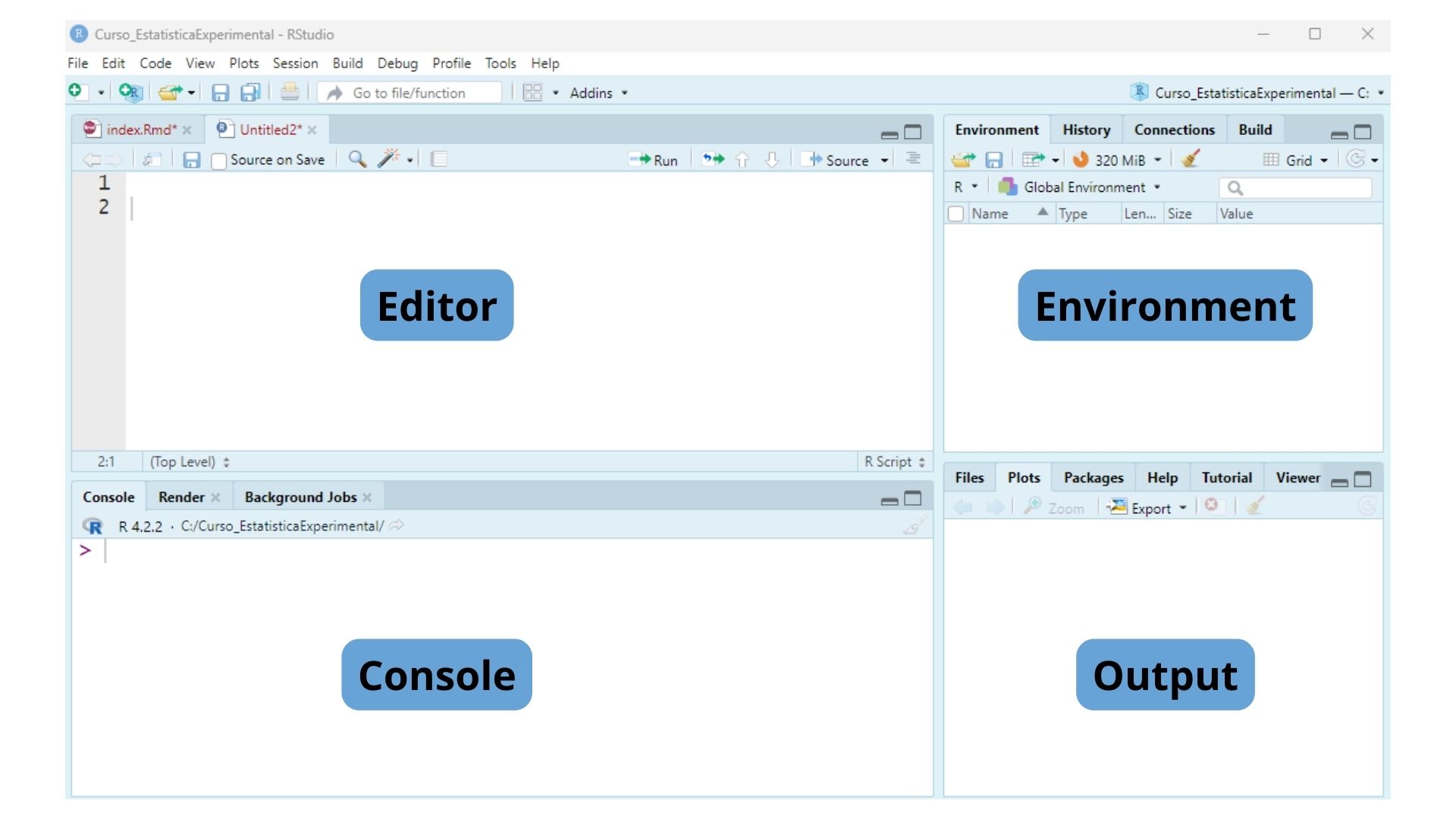The height and width of the screenshot is (819, 1456).
Task: Click the Source button
Action: (838, 160)
